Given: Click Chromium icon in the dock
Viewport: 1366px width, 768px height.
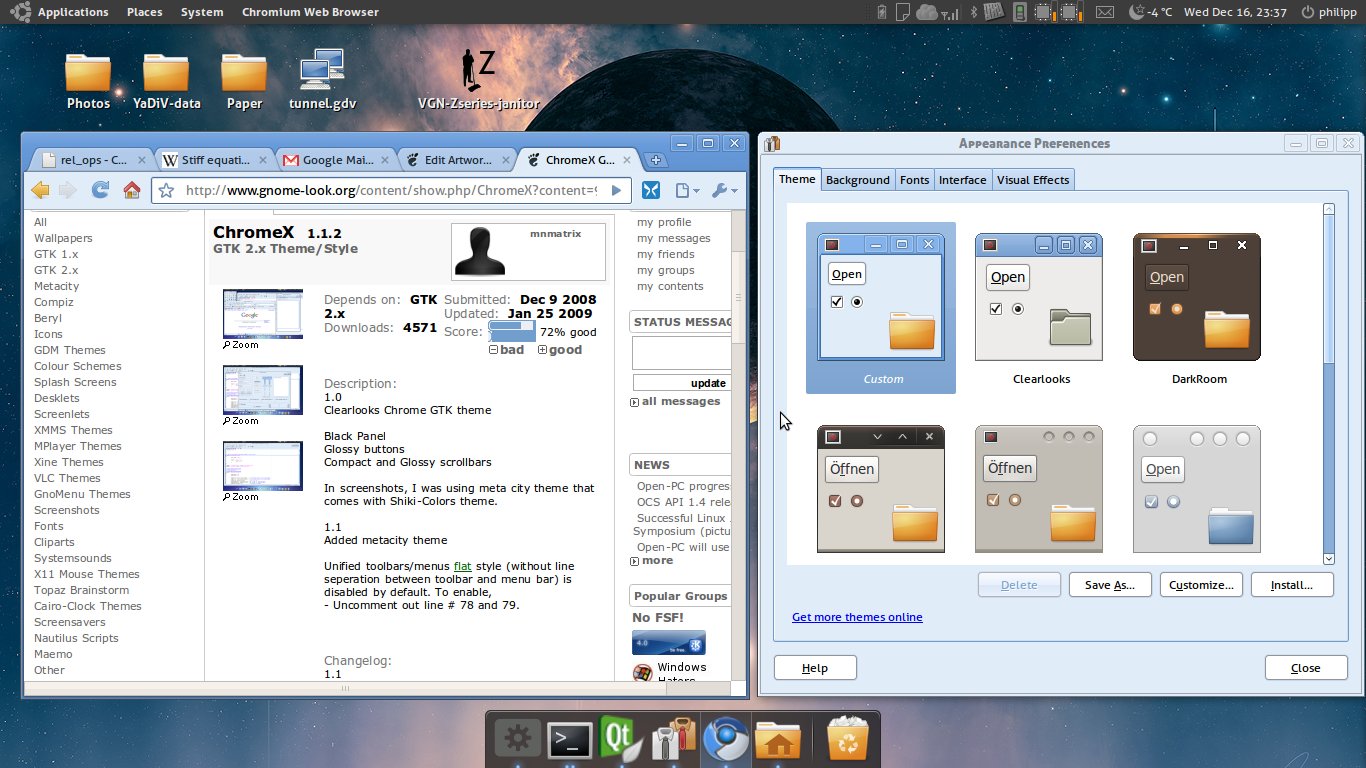Looking at the screenshot, I should point(725,740).
